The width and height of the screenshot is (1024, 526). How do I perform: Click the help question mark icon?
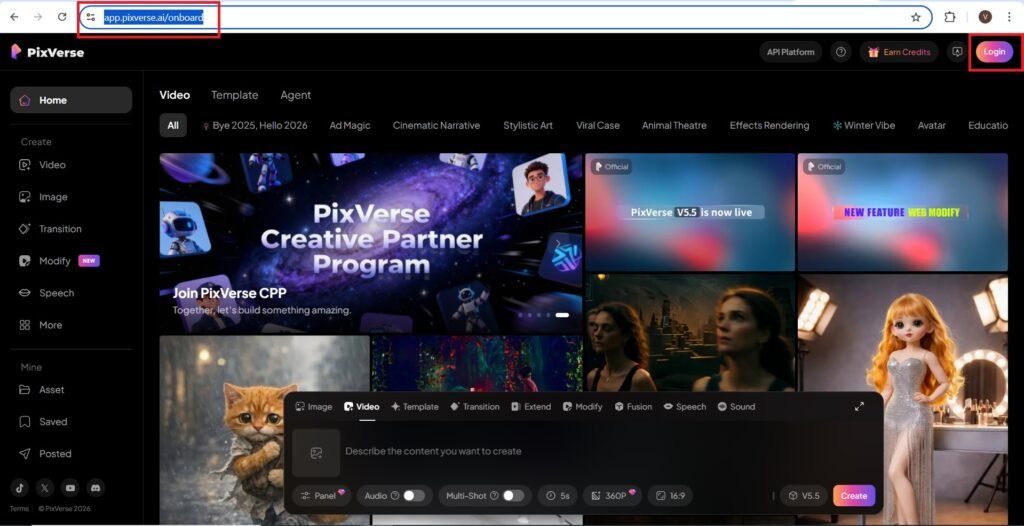point(841,52)
